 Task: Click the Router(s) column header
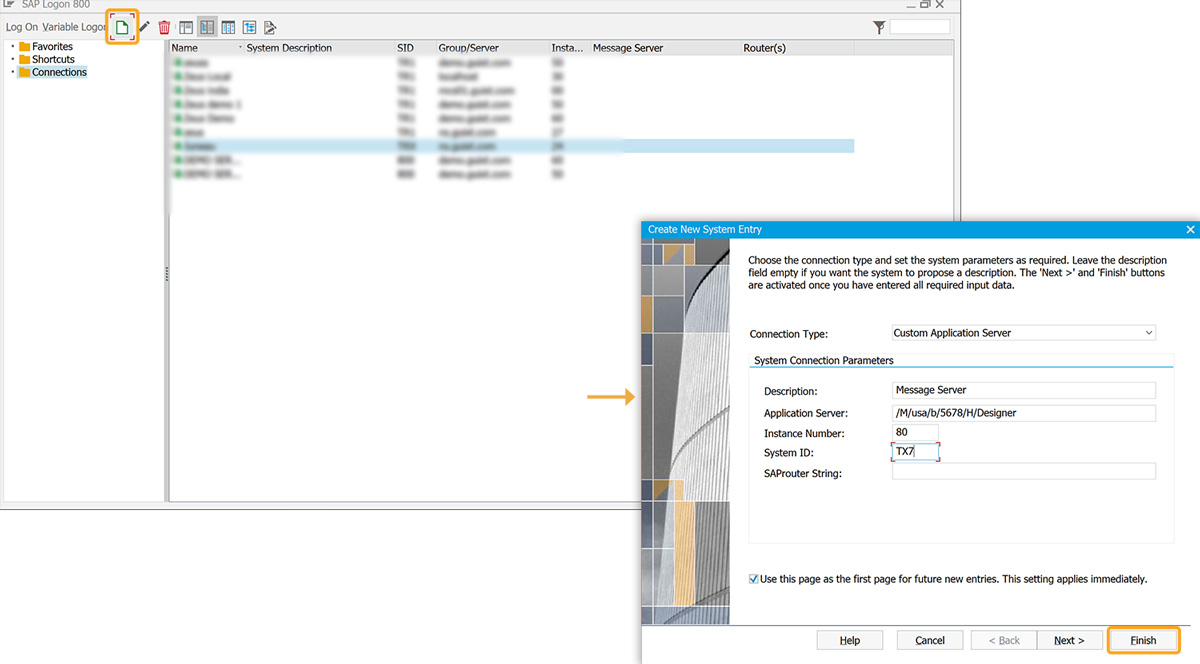click(764, 48)
